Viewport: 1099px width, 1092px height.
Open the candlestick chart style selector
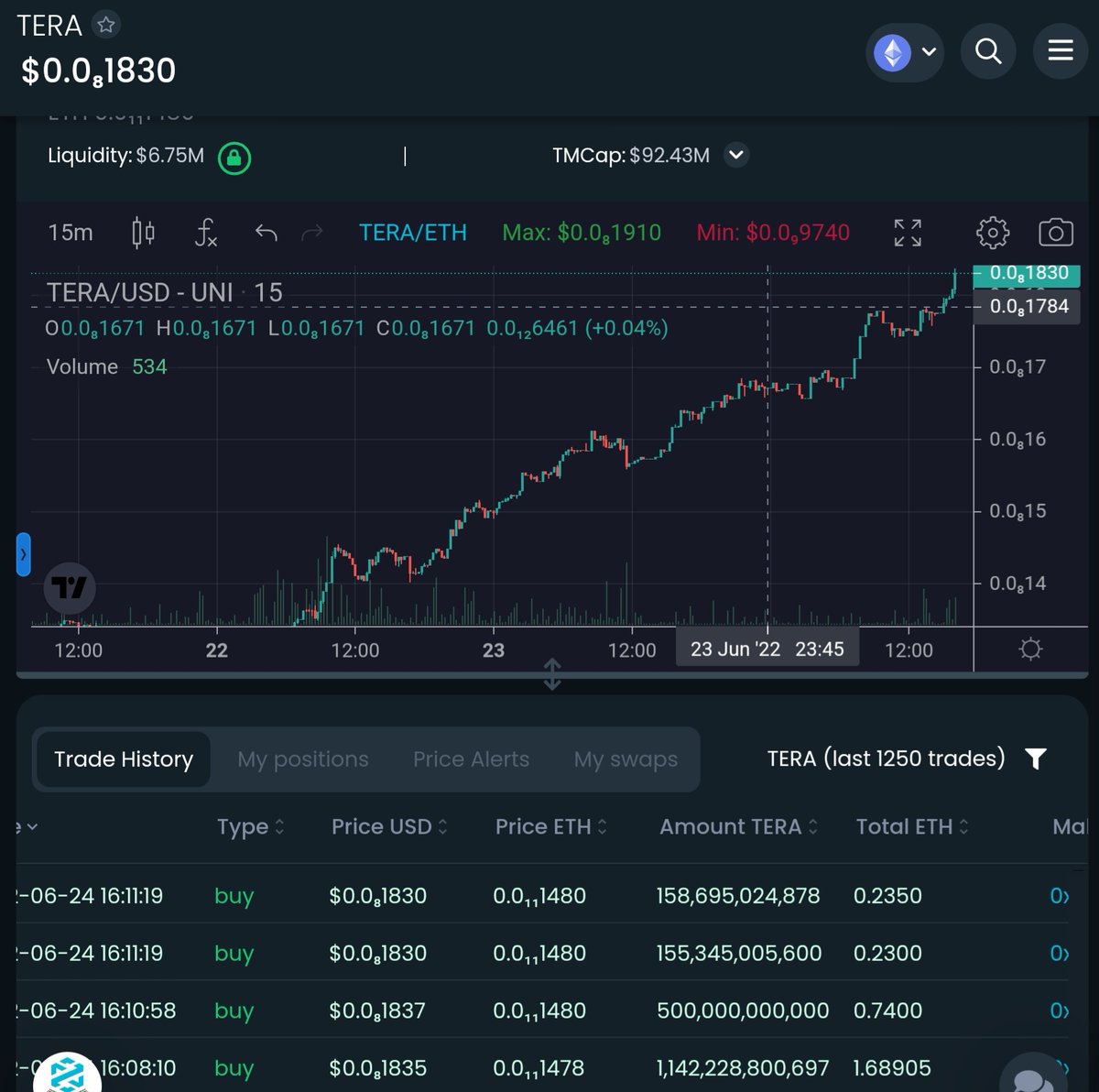click(143, 233)
